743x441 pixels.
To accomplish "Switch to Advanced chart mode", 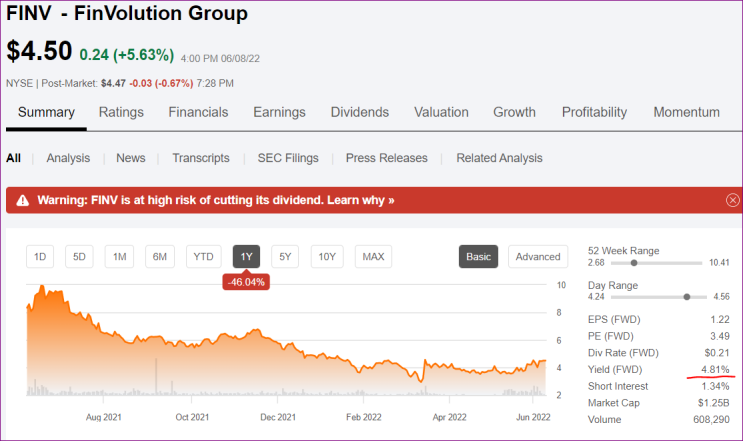I will click(538, 257).
